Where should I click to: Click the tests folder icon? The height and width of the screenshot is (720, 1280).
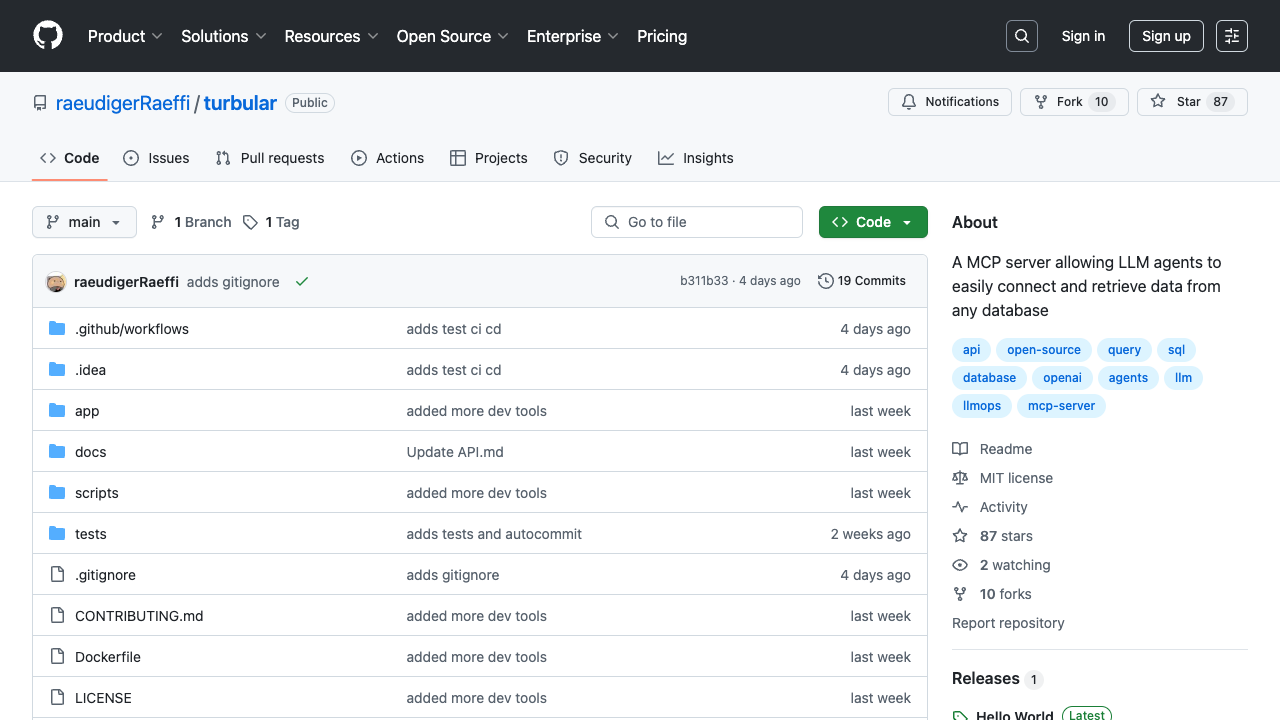point(57,534)
